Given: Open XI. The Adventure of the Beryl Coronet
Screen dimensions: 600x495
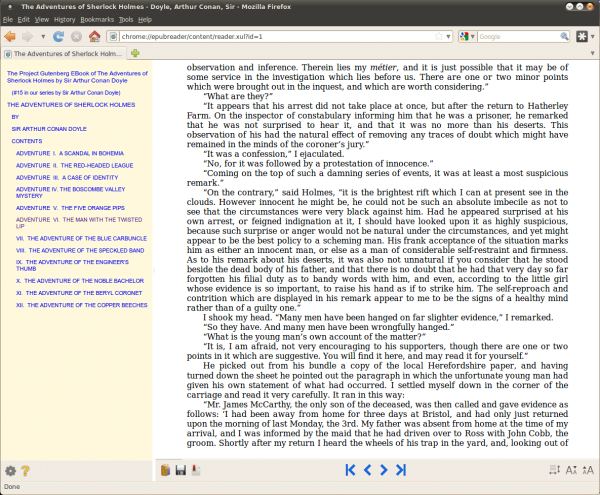Looking at the screenshot, I should coord(79,293).
